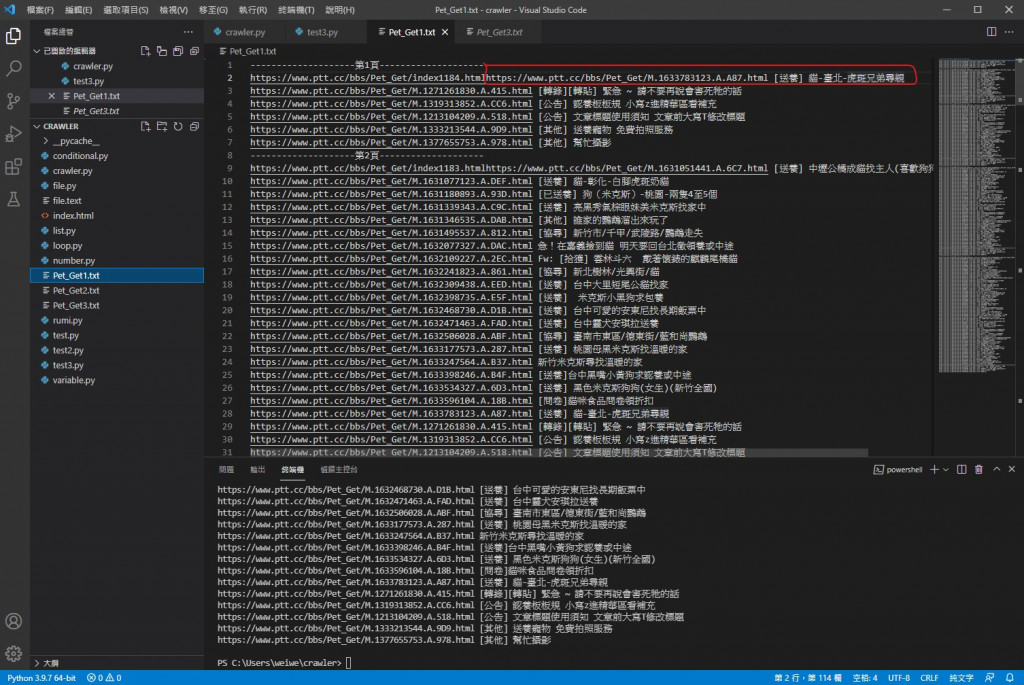1024x685 pixels.
Task: Open Source Control view
Action: point(14,101)
